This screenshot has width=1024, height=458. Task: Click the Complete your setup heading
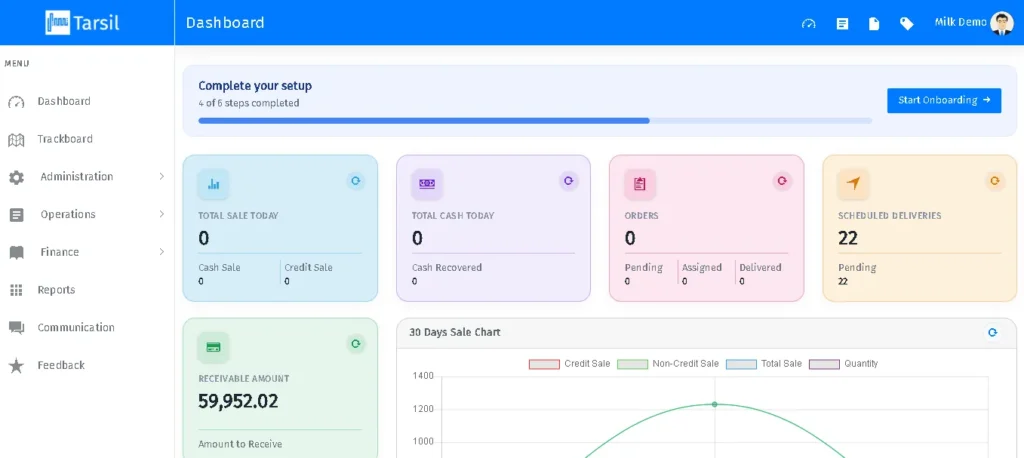point(255,86)
